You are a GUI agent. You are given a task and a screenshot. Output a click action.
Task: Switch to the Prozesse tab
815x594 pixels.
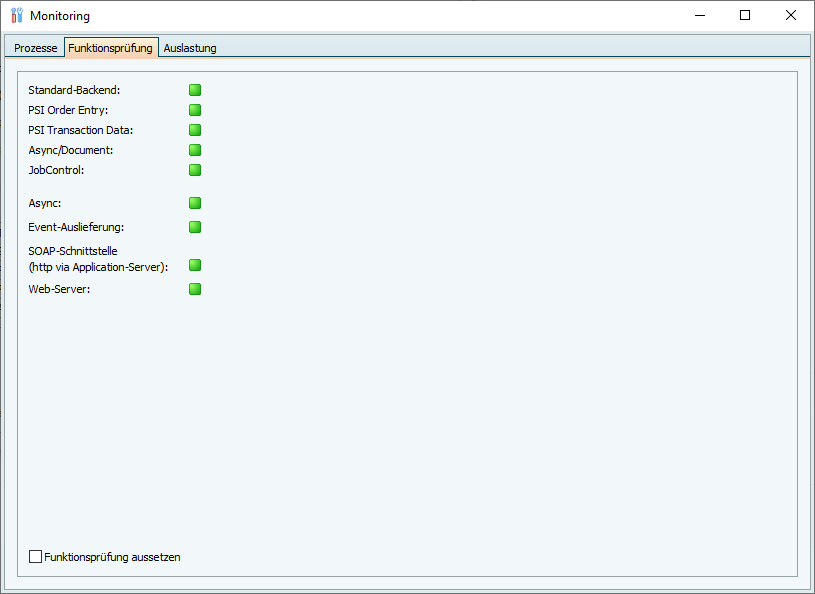(35, 48)
